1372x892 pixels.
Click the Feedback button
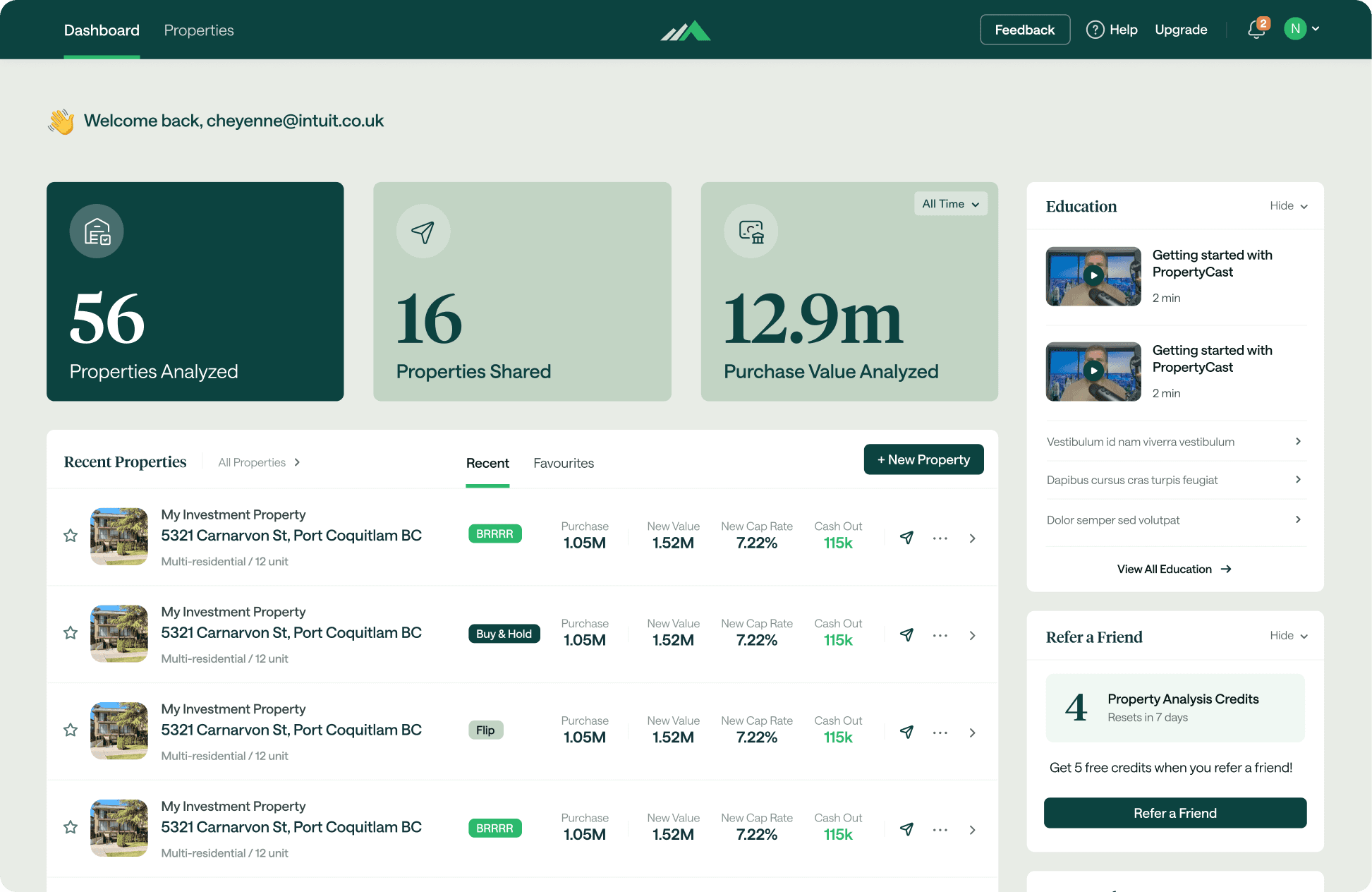(1025, 30)
